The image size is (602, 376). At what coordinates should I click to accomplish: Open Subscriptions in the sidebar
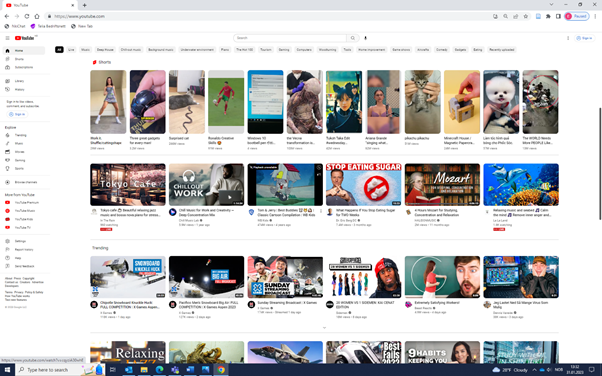[23, 68]
